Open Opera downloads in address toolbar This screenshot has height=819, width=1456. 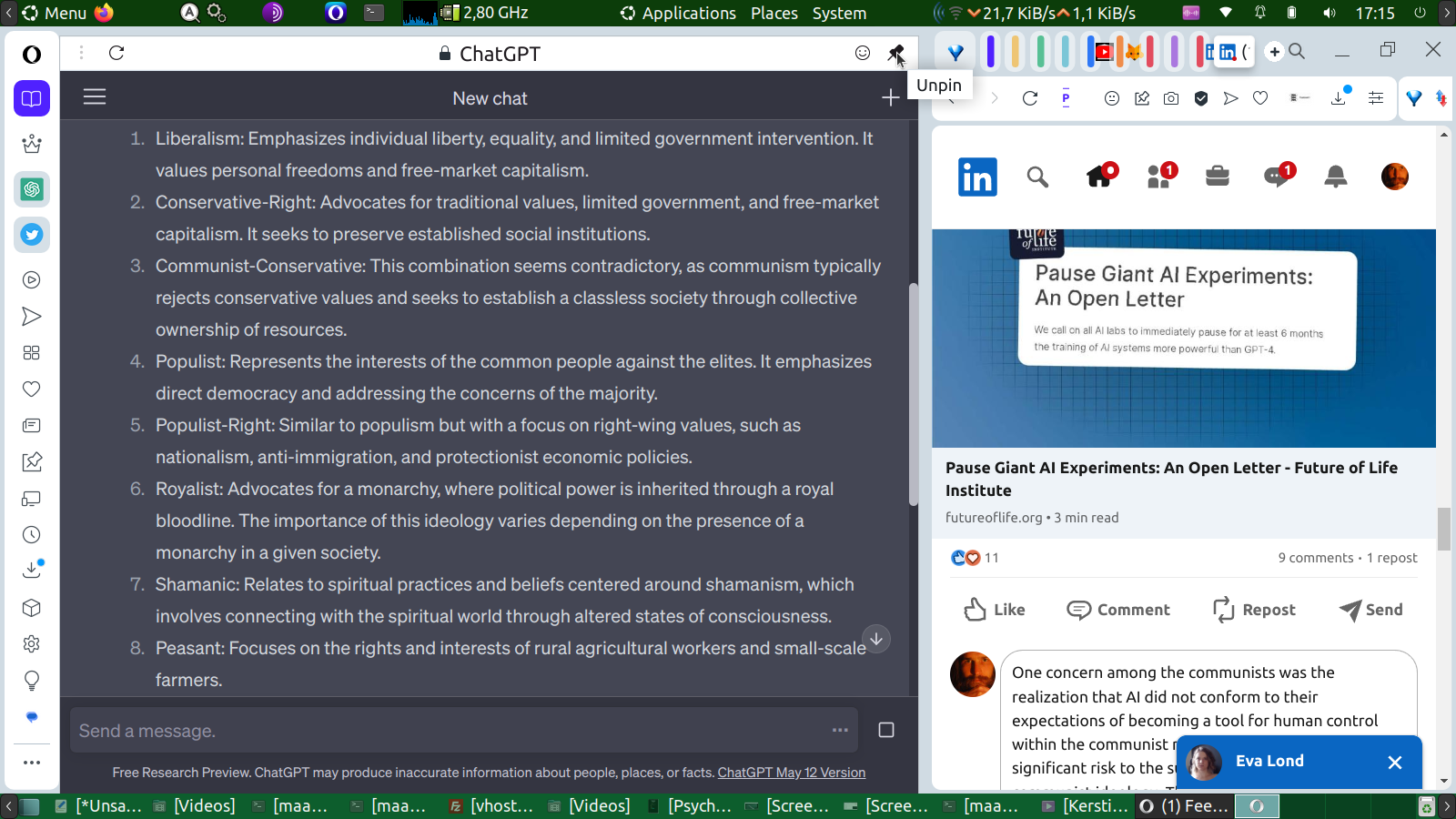pos(1340,96)
